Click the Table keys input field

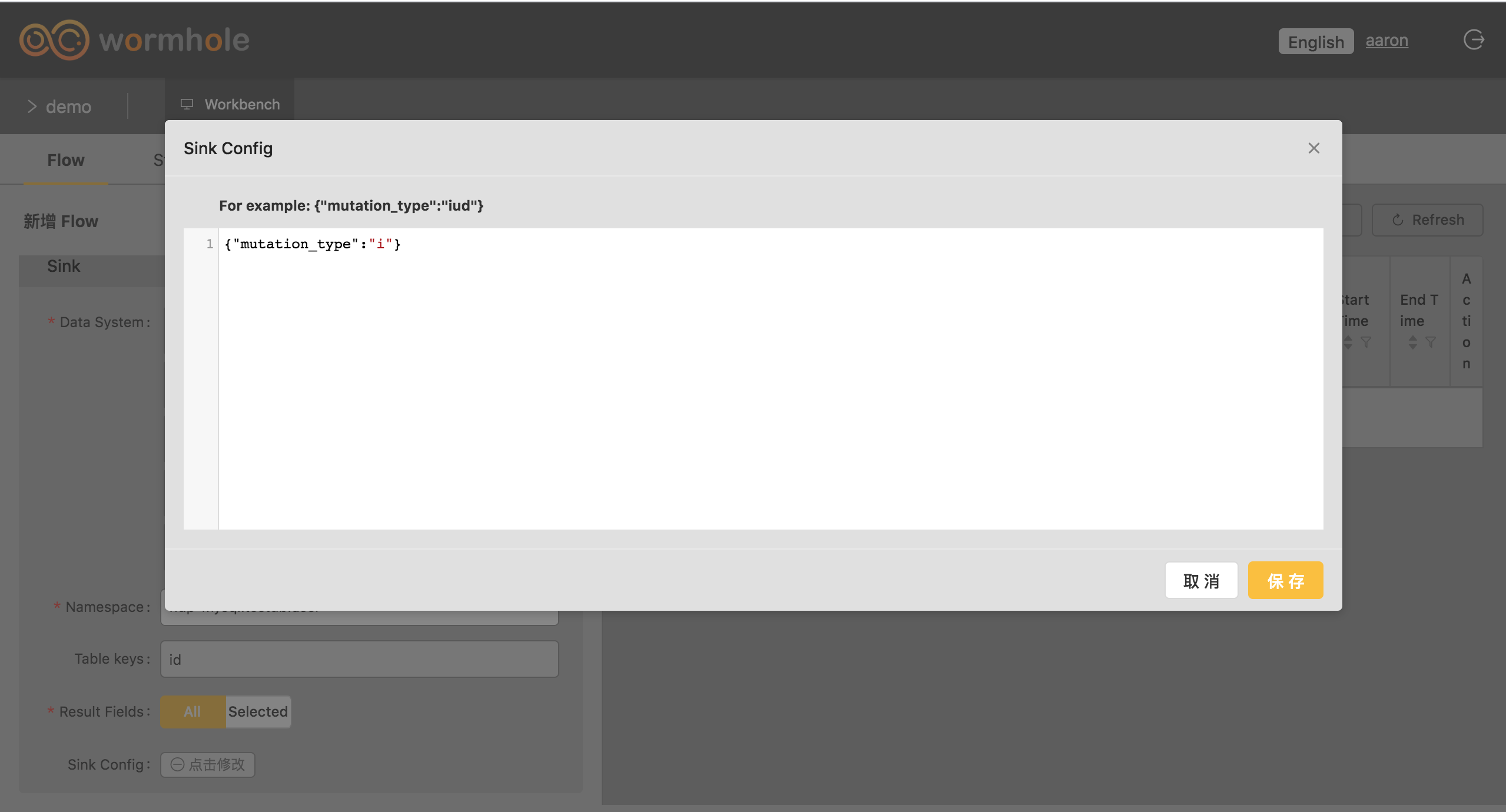coord(359,659)
